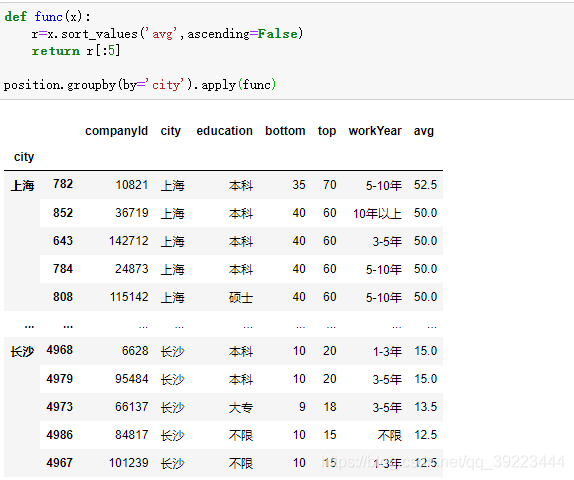Click companyId value 84817
Viewport: 574px width, 480px height.
[x=132, y=435]
